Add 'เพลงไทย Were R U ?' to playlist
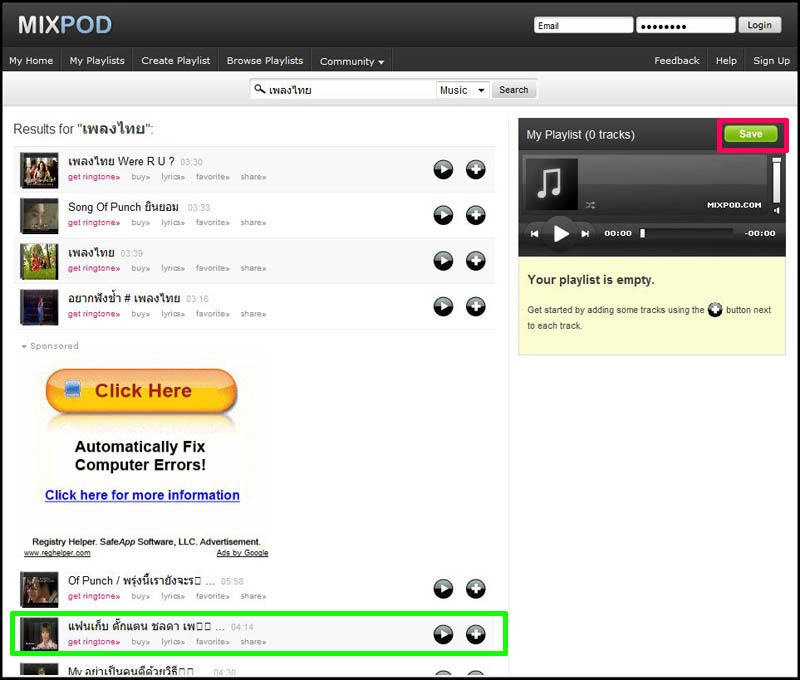800x680 pixels. coord(476,169)
